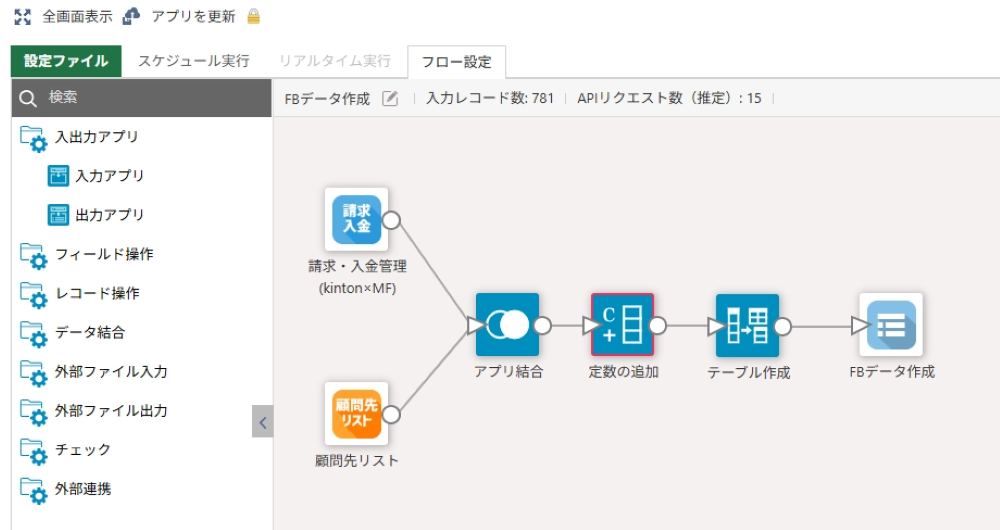Select the アプリ結合 join node
Viewport: 1000px width, 530px height.
(x=507, y=325)
